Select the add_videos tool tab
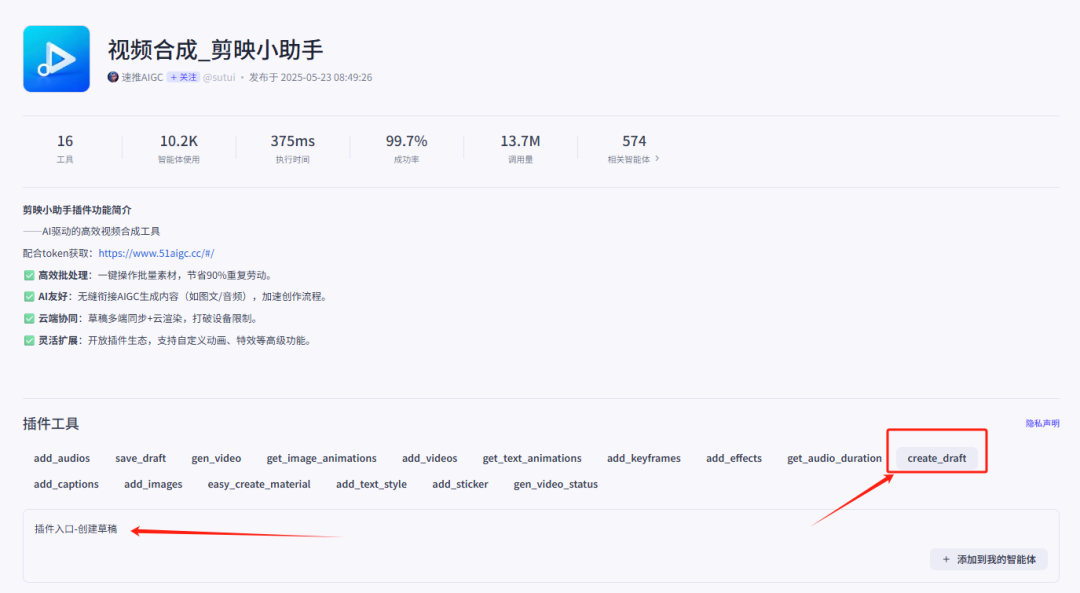1080x593 pixels. 430,458
